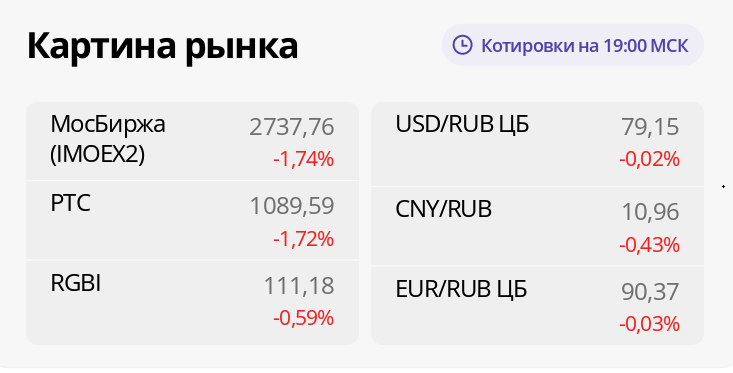This screenshot has width=733, height=373.
Task: Click the clock icon beside quotes time
Action: pyautogui.click(x=462, y=45)
